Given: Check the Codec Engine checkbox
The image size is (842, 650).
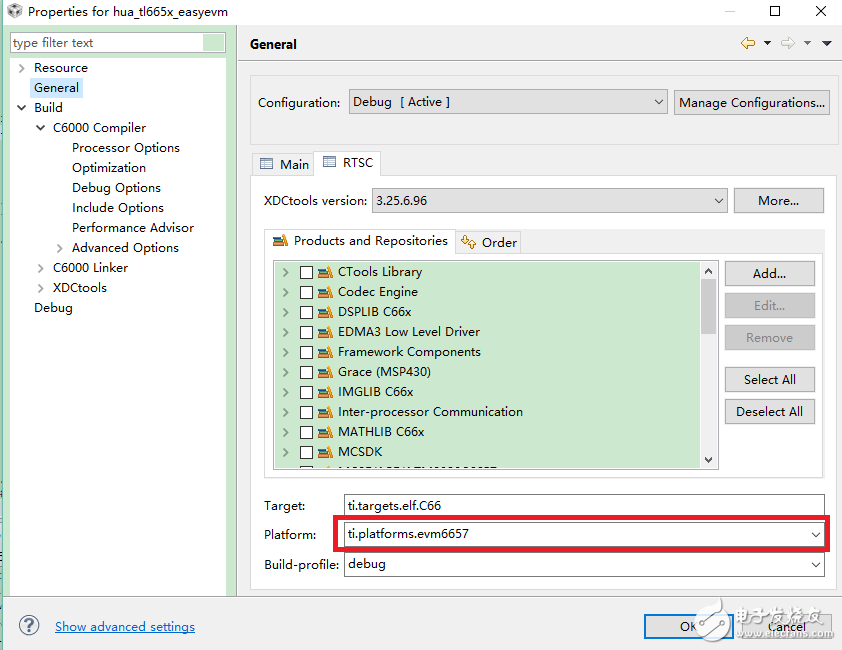Looking at the screenshot, I should [306, 292].
